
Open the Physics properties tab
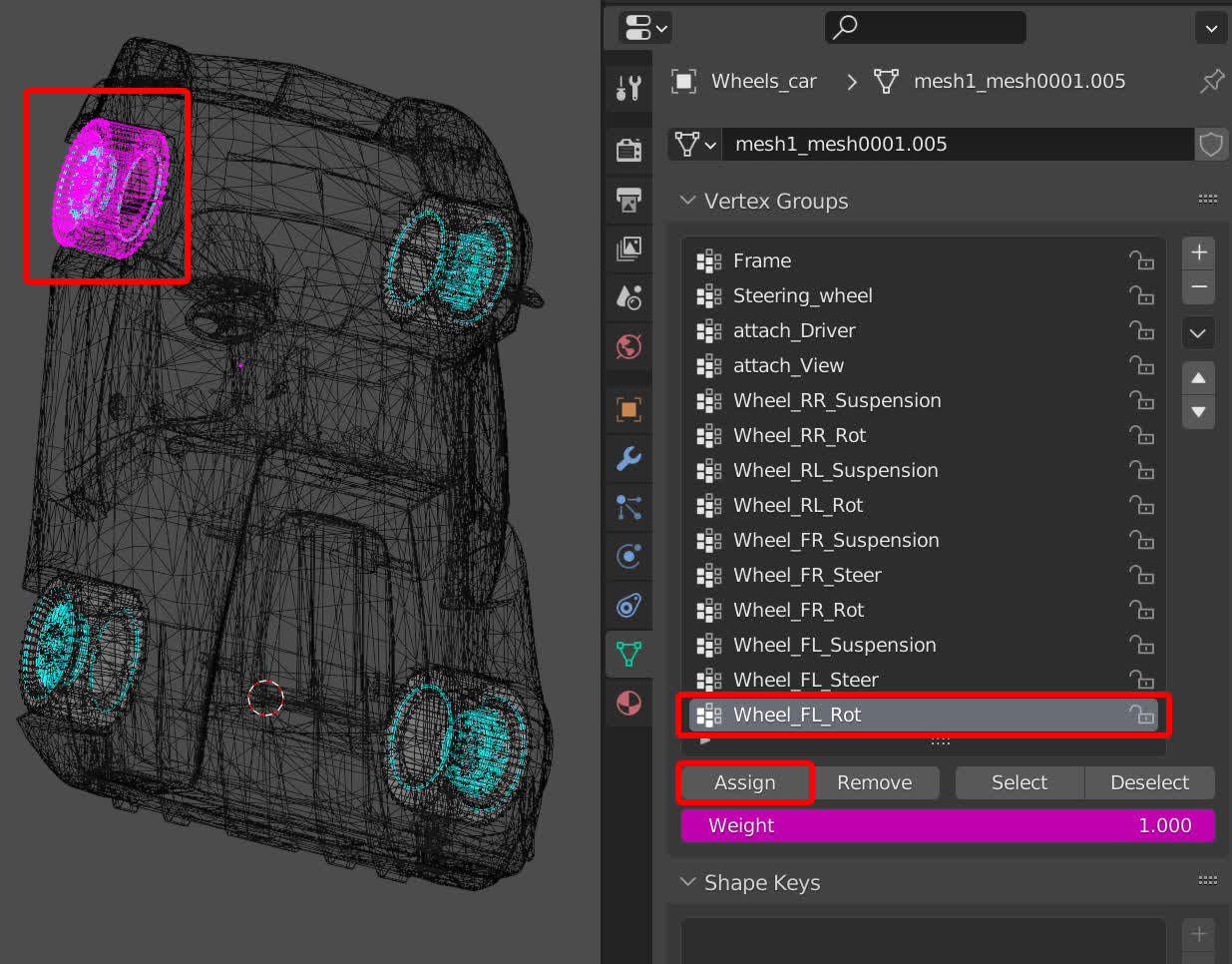coord(628,556)
